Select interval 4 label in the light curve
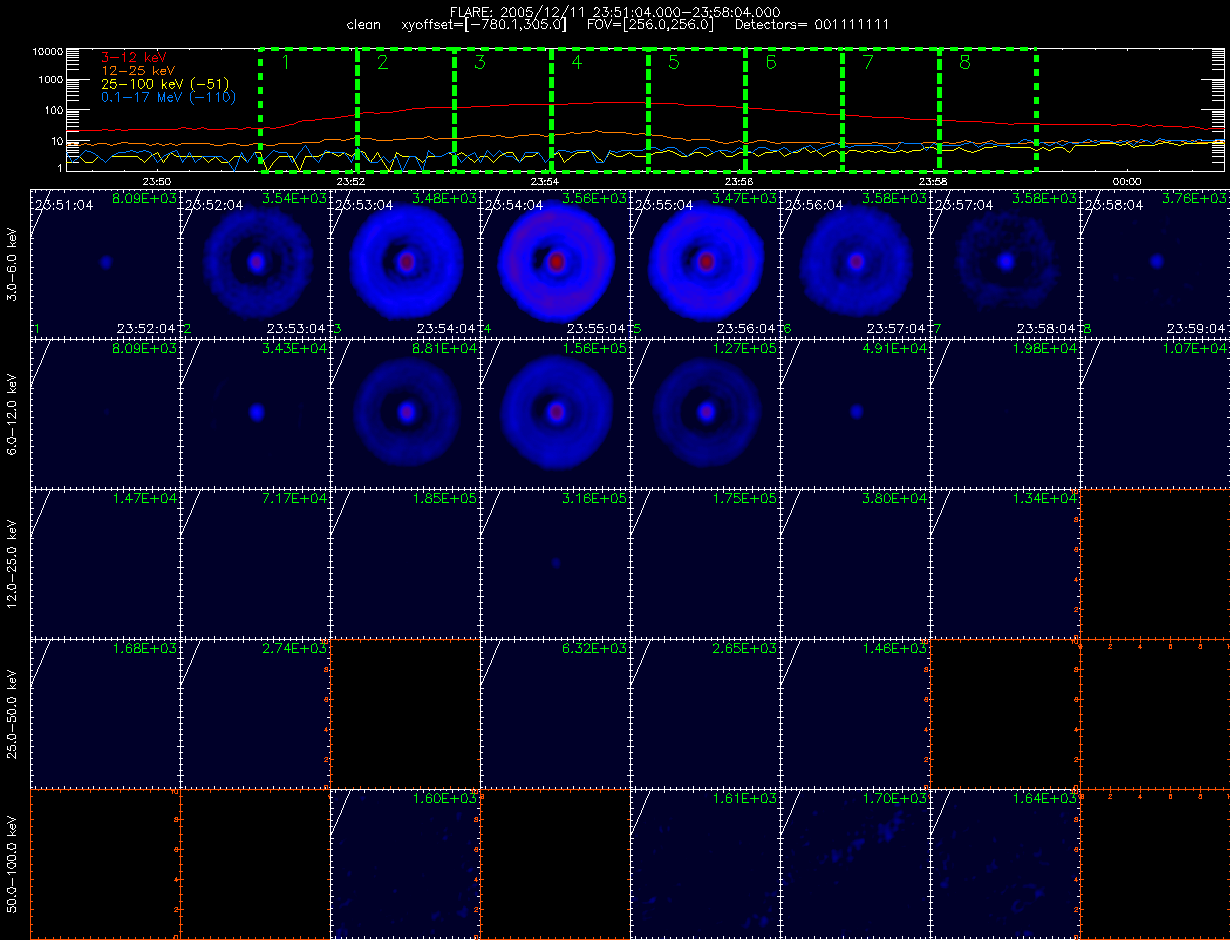Viewport: 1230px width, 940px height. 576,63
